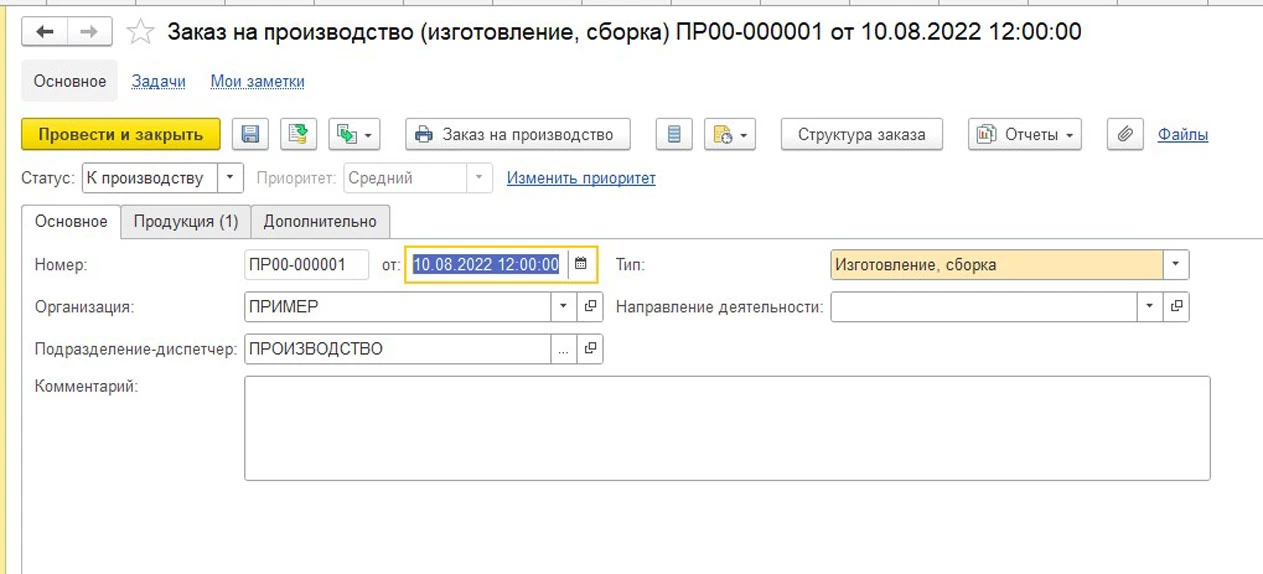The image size is (1263, 574).
Task: Open the Организация dropdown arrow
Action: [564, 307]
